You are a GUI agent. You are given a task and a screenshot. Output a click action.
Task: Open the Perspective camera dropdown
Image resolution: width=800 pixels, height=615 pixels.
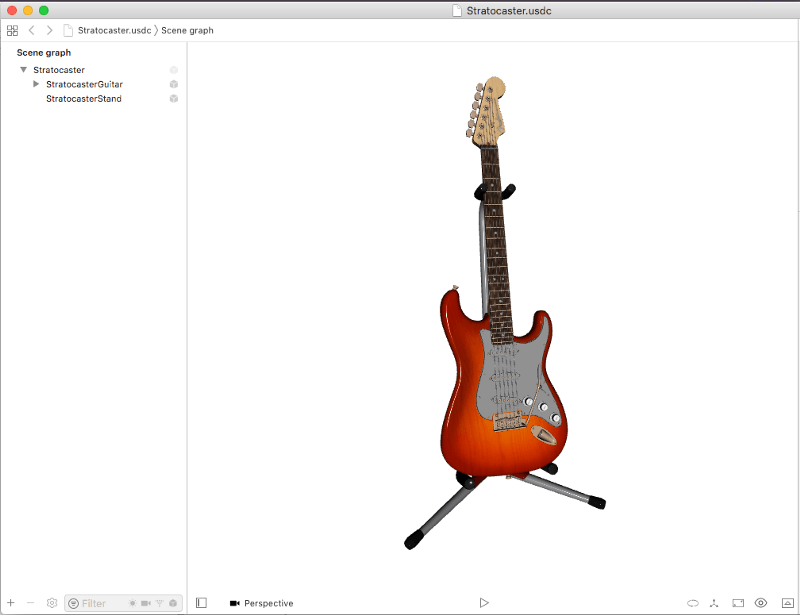pos(262,603)
